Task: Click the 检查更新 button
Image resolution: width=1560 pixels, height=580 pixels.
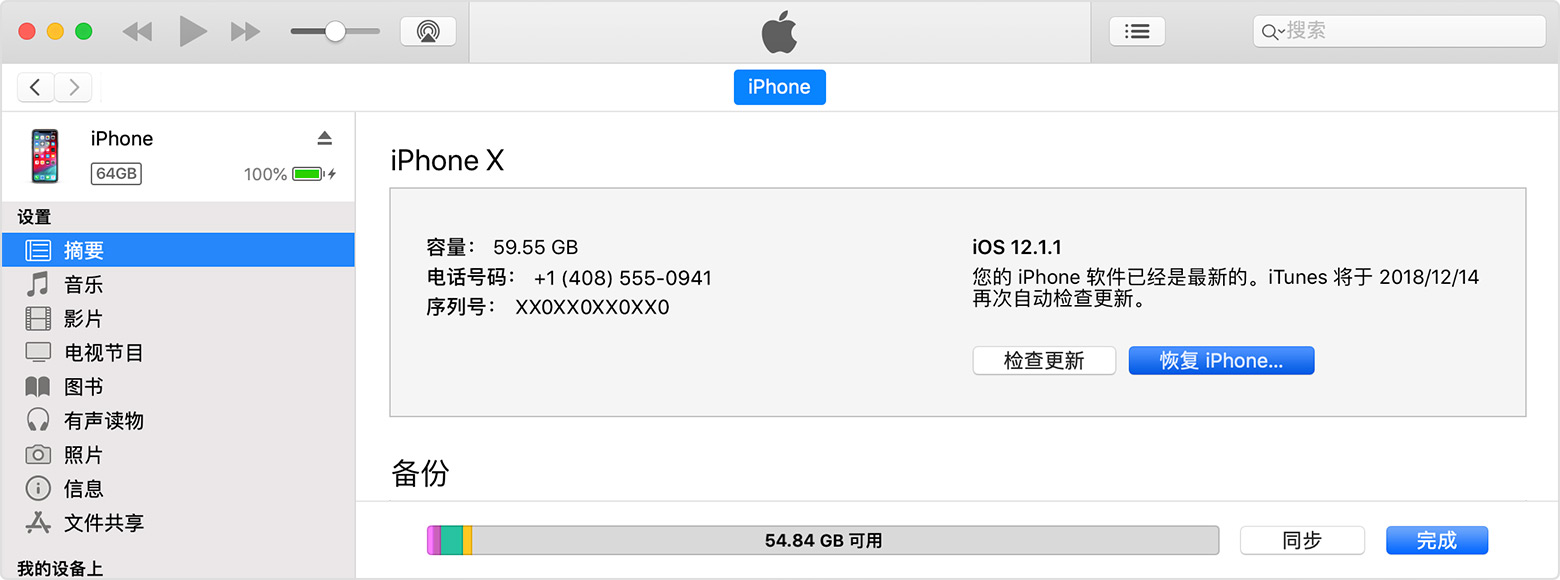Action: 1044,361
